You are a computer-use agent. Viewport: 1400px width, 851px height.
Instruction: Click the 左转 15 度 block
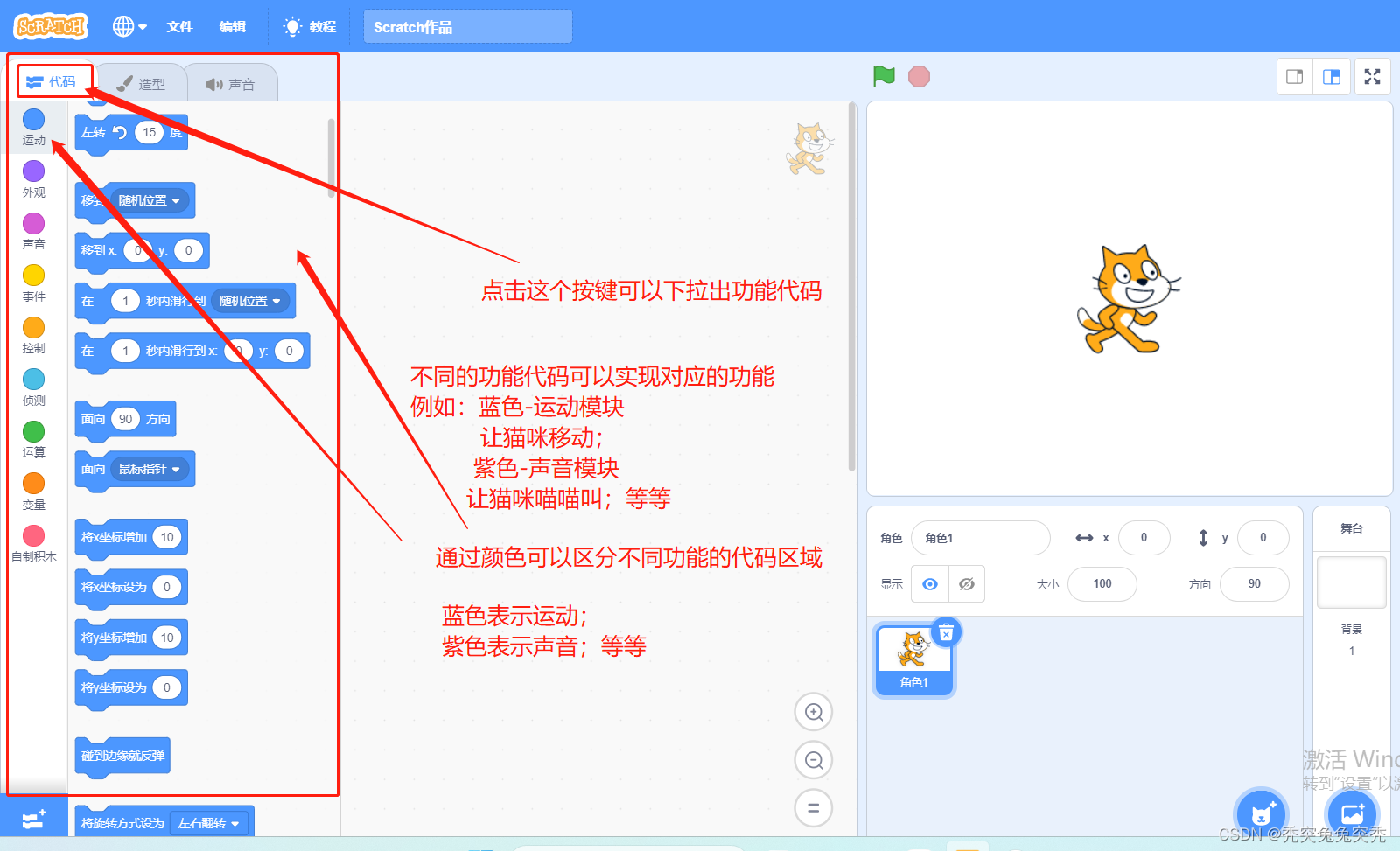131,133
